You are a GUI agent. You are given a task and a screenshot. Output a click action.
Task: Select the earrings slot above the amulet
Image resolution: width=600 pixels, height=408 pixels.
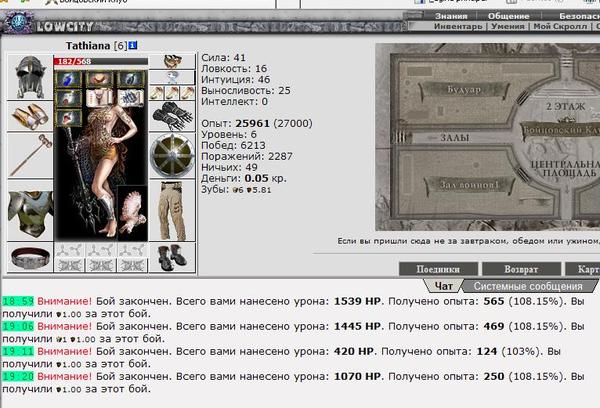172,61
